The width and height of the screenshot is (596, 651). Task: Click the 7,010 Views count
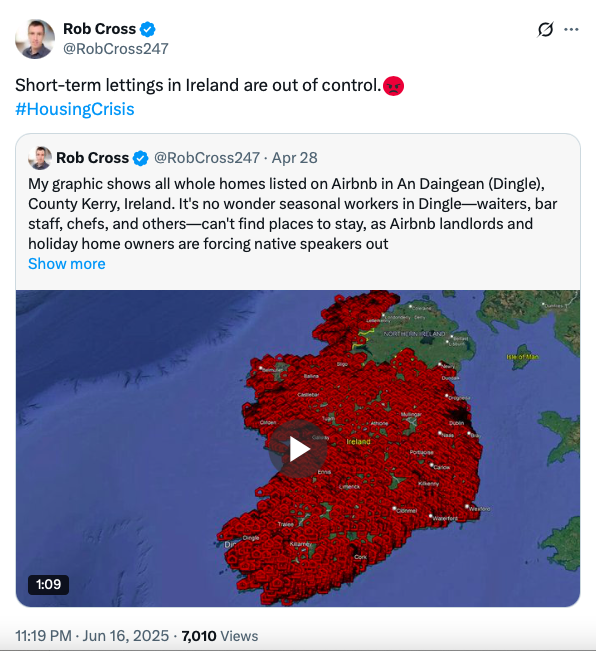point(220,636)
